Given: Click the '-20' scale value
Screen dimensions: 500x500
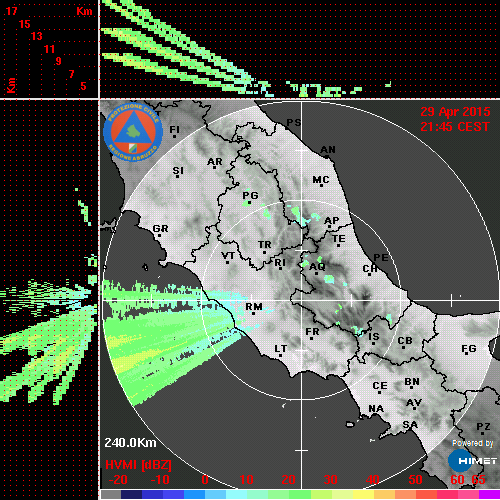Looking at the screenshot, I should pyautogui.click(x=118, y=480).
